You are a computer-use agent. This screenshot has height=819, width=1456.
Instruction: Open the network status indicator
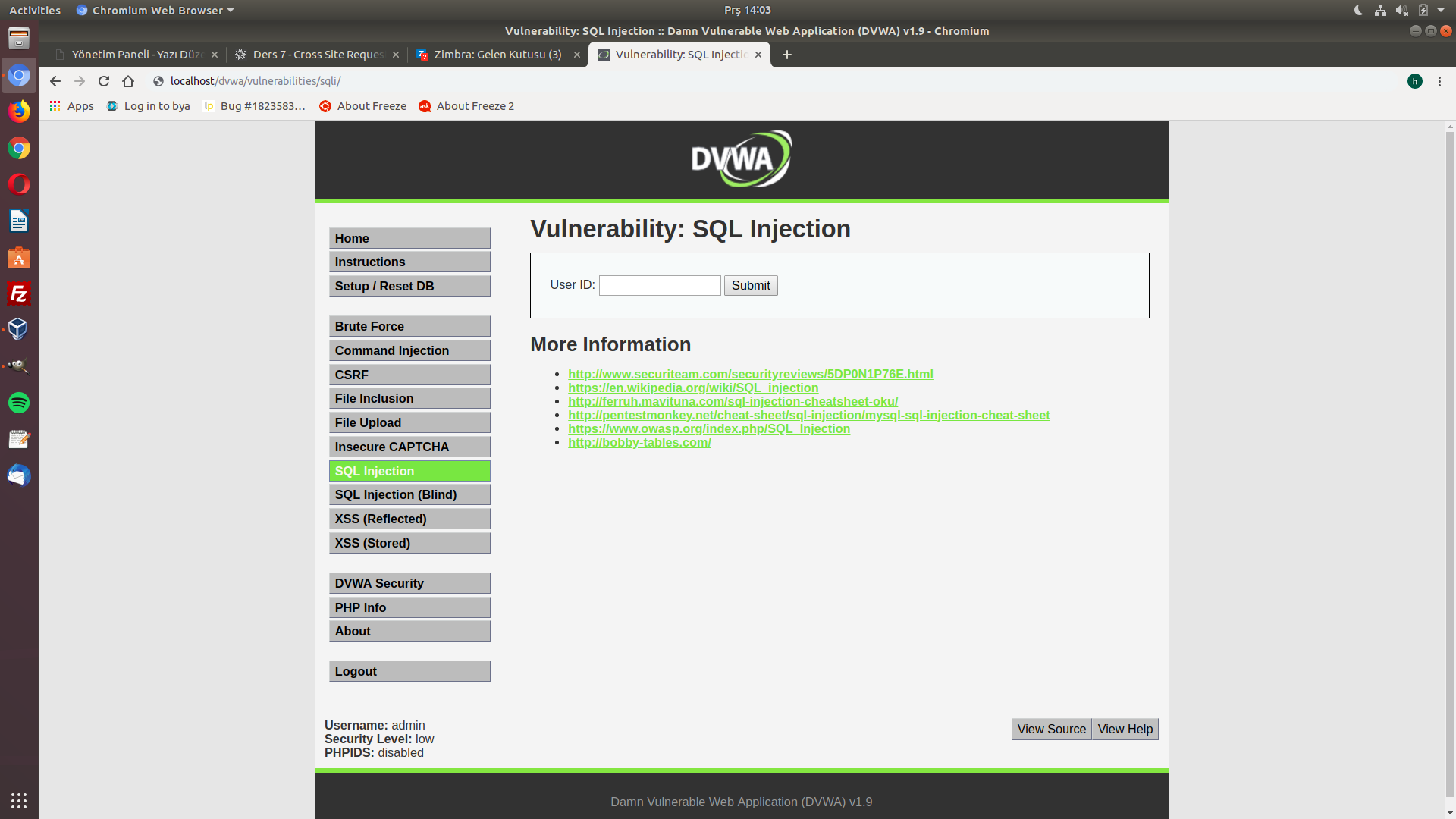(x=1380, y=11)
